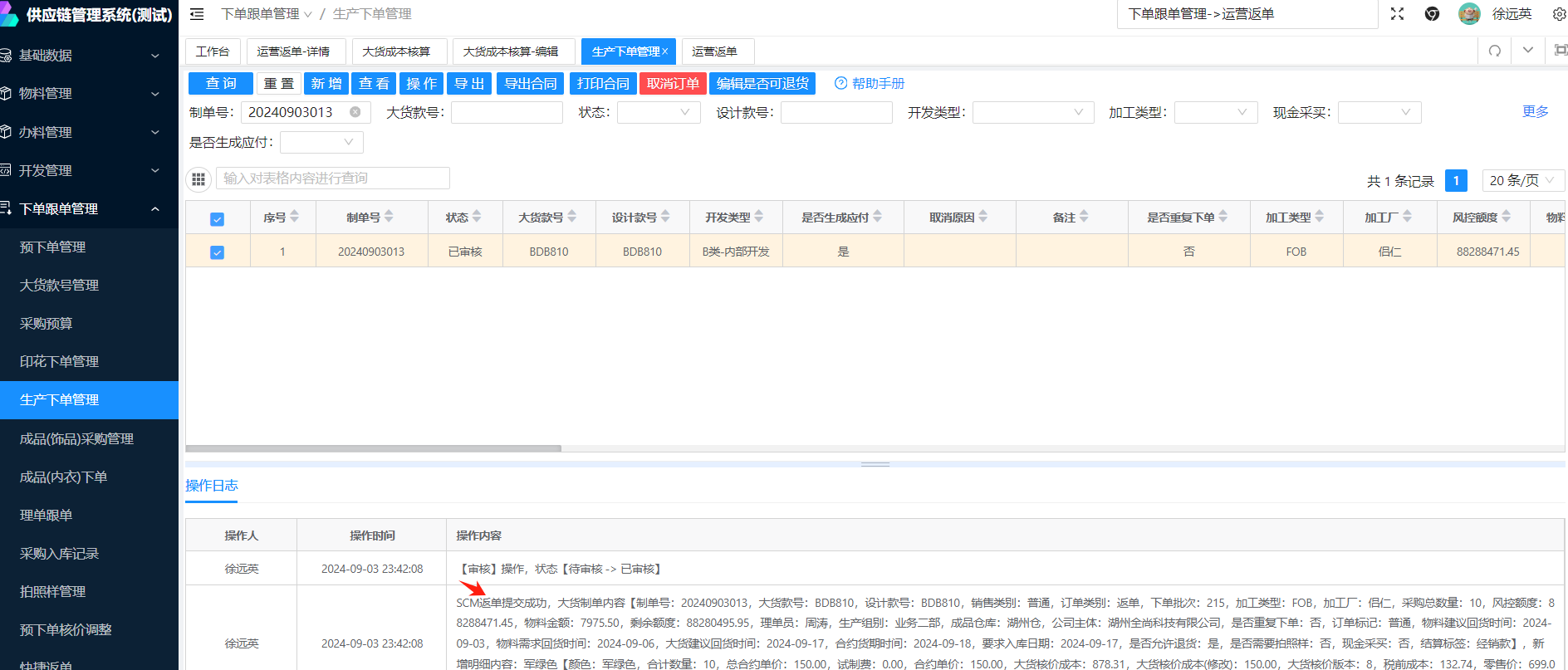Click the fullscreen toggle icon
The width and height of the screenshot is (1568, 670).
[x=1397, y=14]
